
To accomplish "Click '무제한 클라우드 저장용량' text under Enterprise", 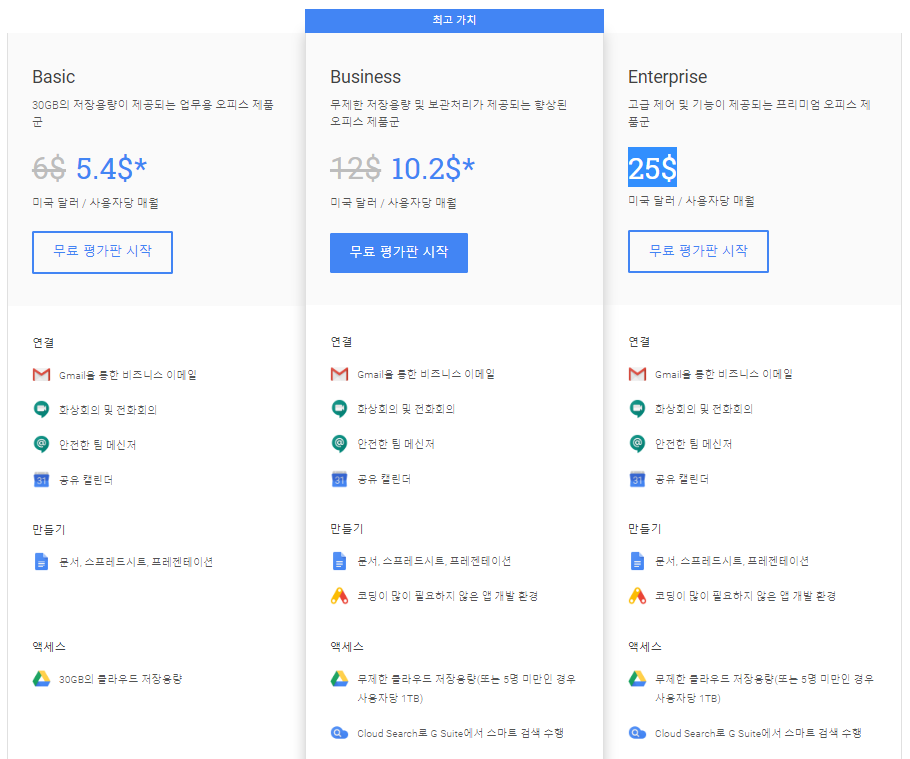I will (x=764, y=688).
